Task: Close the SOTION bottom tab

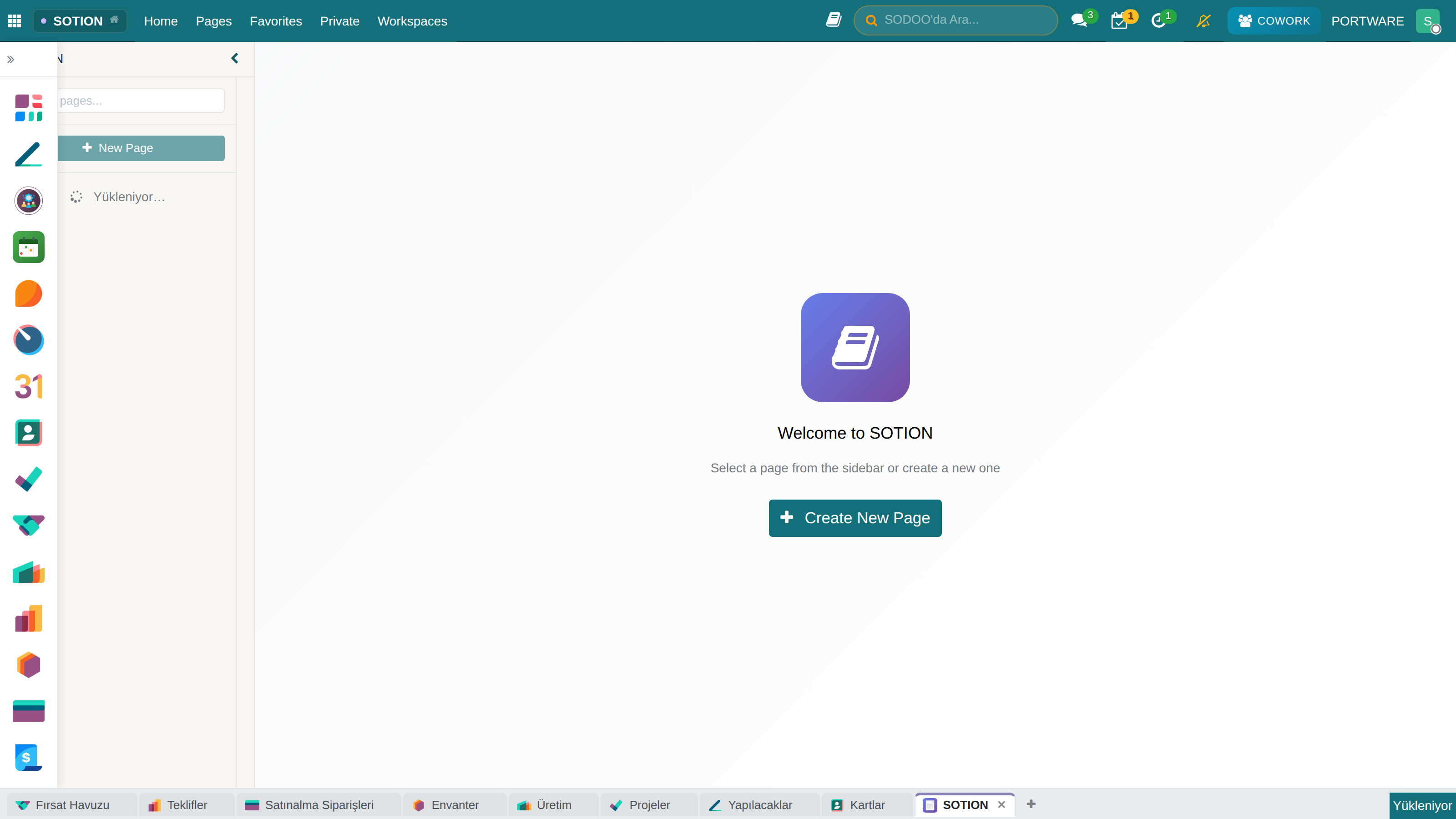Action: coord(1001,804)
